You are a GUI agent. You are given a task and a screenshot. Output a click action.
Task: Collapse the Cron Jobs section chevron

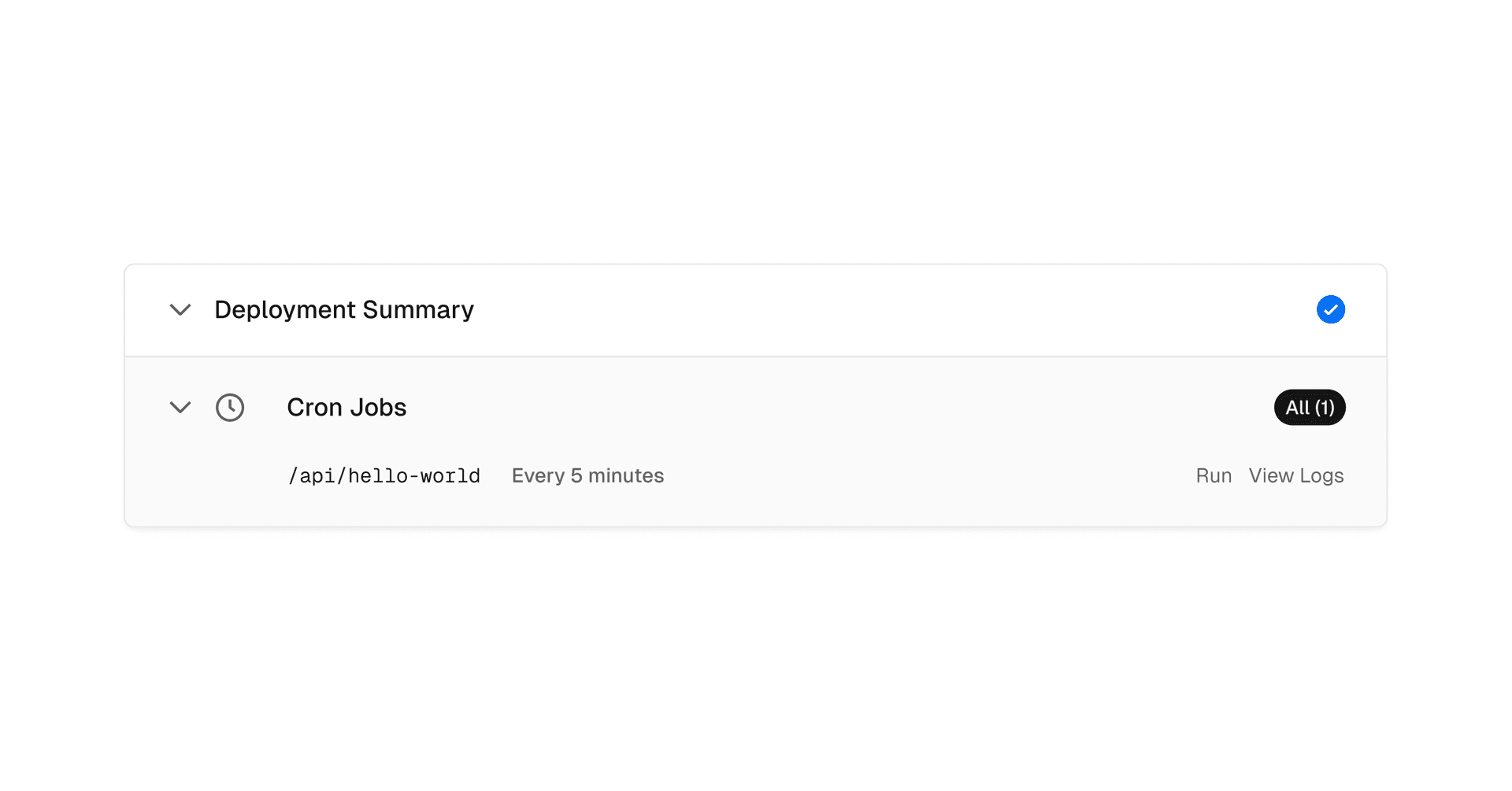point(180,408)
